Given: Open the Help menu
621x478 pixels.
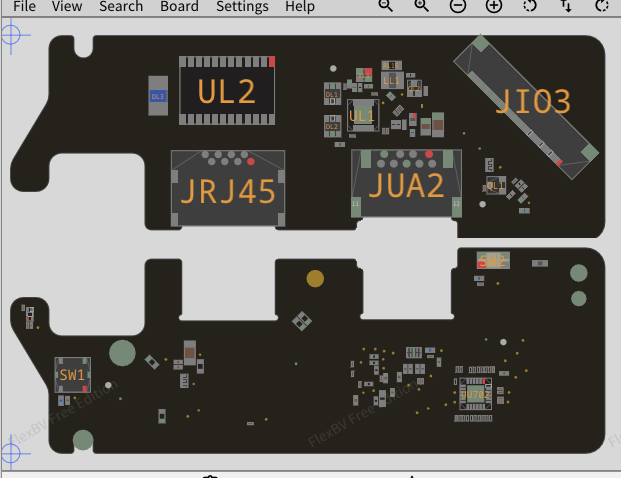Looking at the screenshot, I should pyautogui.click(x=300, y=6).
